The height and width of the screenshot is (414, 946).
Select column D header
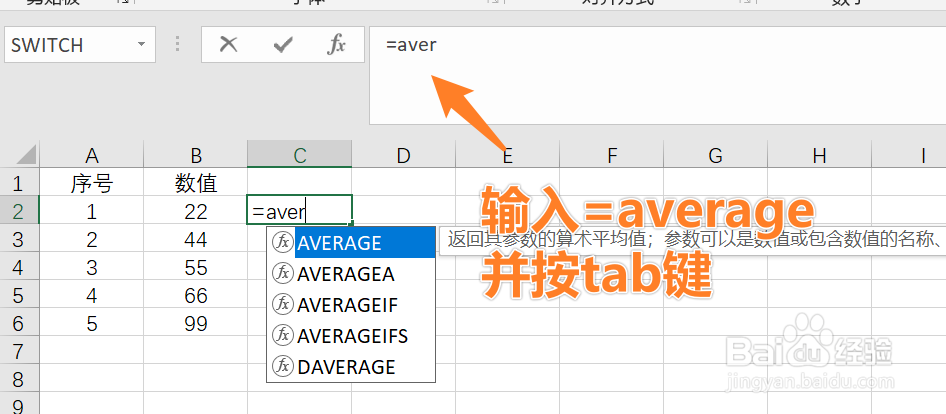click(x=403, y=155)
